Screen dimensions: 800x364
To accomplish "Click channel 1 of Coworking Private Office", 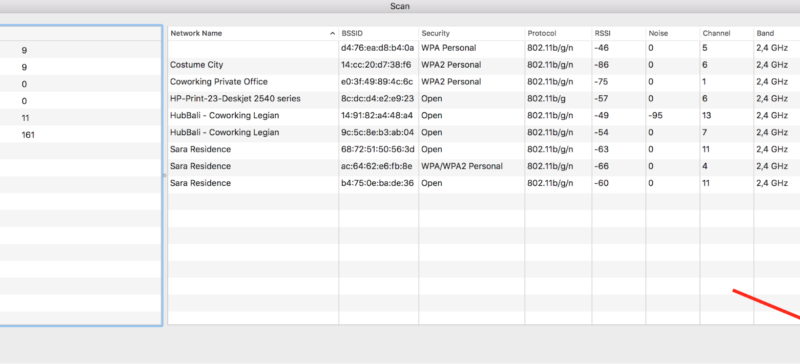I will click(705, 82).
